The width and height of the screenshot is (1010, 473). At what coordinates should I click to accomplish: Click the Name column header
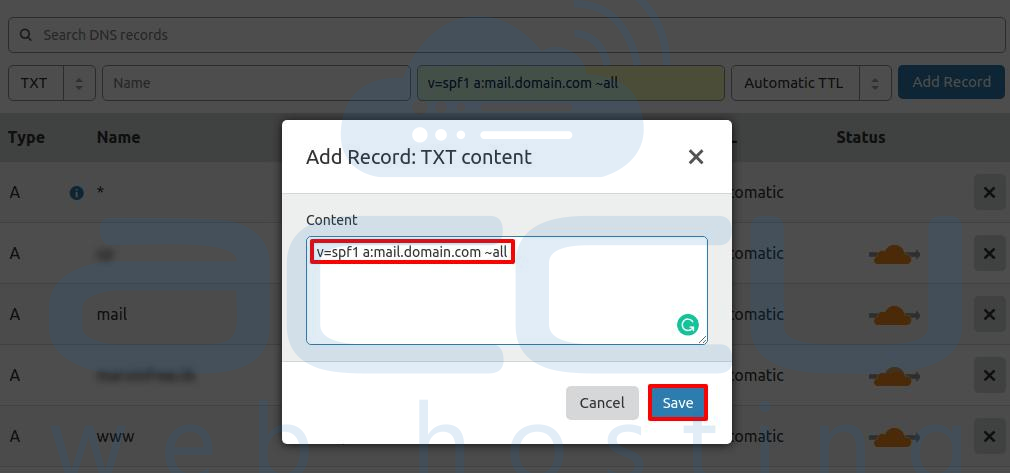tap(119, 137)
